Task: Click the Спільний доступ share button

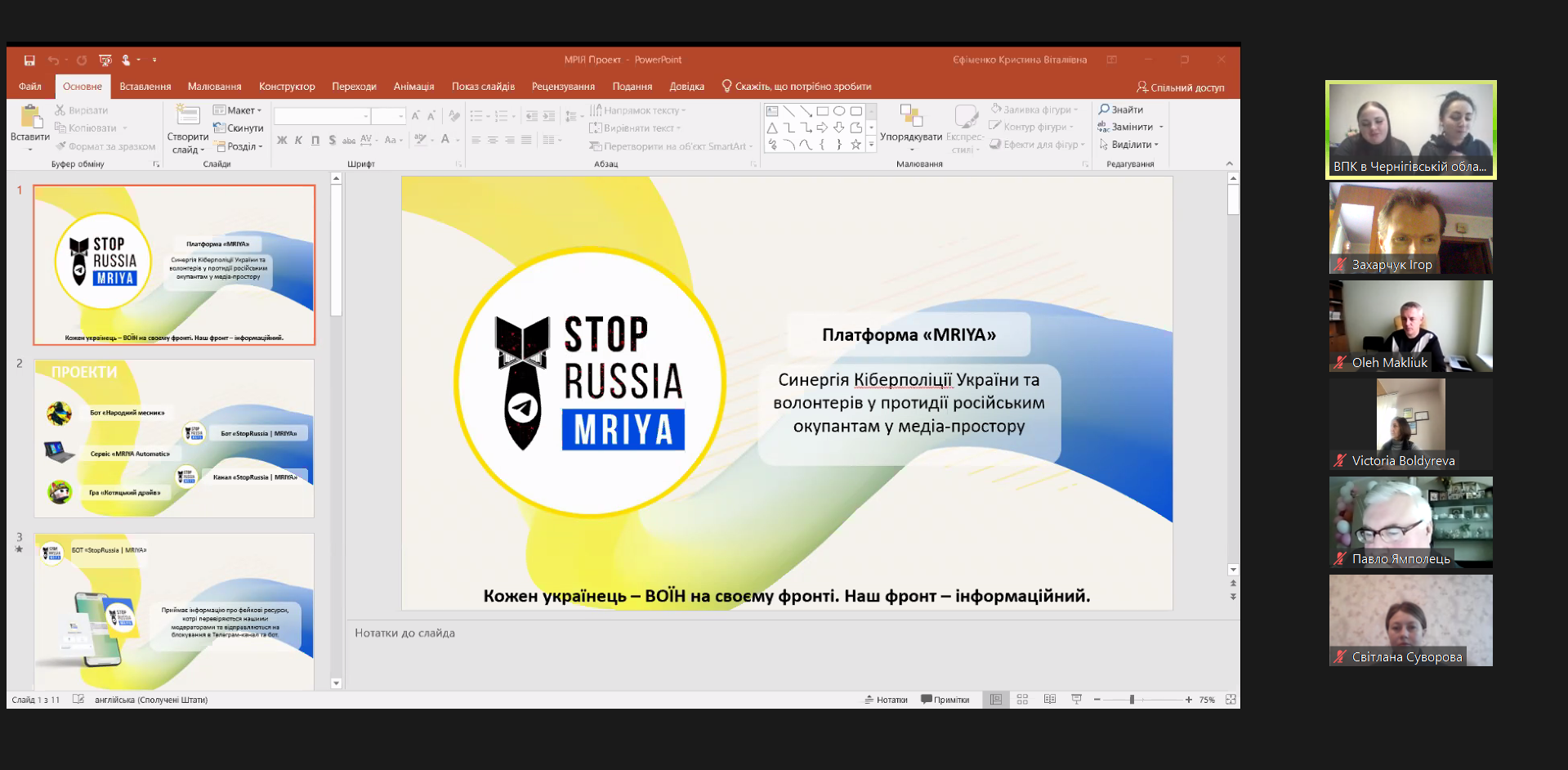Action: tap(1180, 87)
